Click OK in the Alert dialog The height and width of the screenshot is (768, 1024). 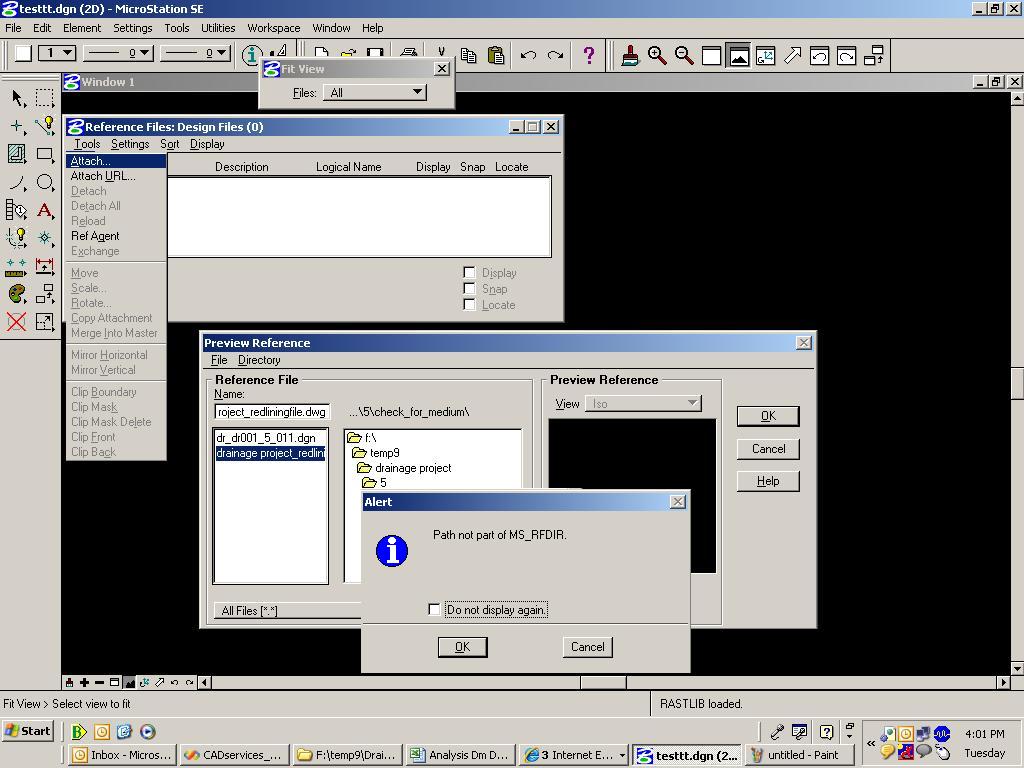(462, 647)
